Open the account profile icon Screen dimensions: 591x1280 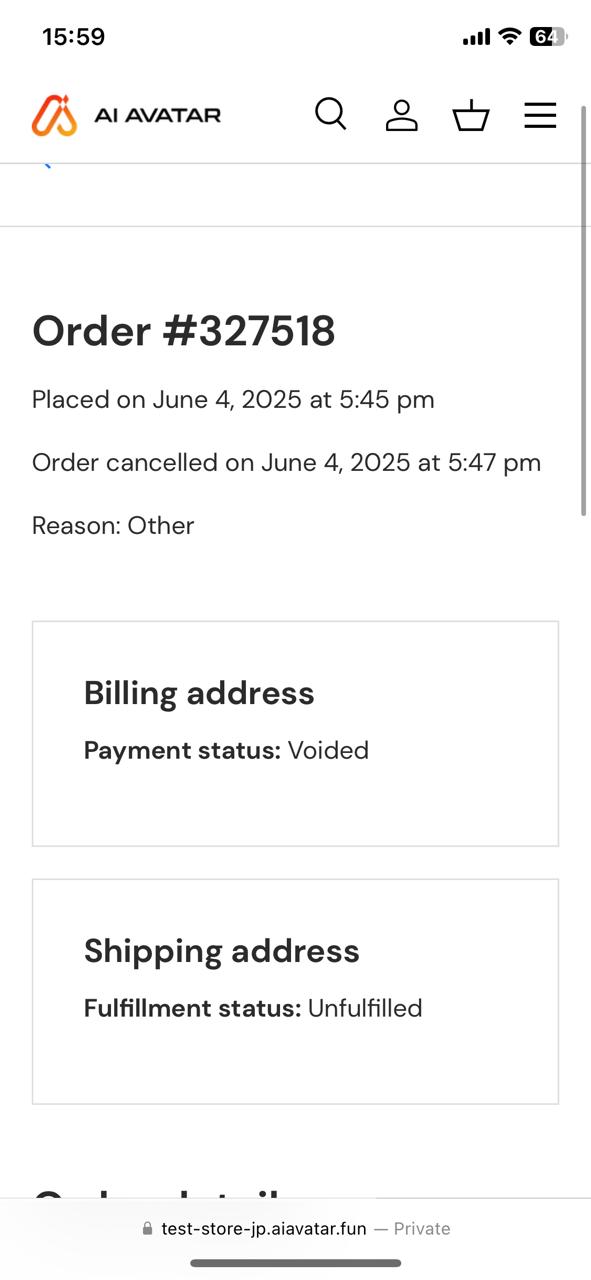pyautogui.click(x=401, y=115)
